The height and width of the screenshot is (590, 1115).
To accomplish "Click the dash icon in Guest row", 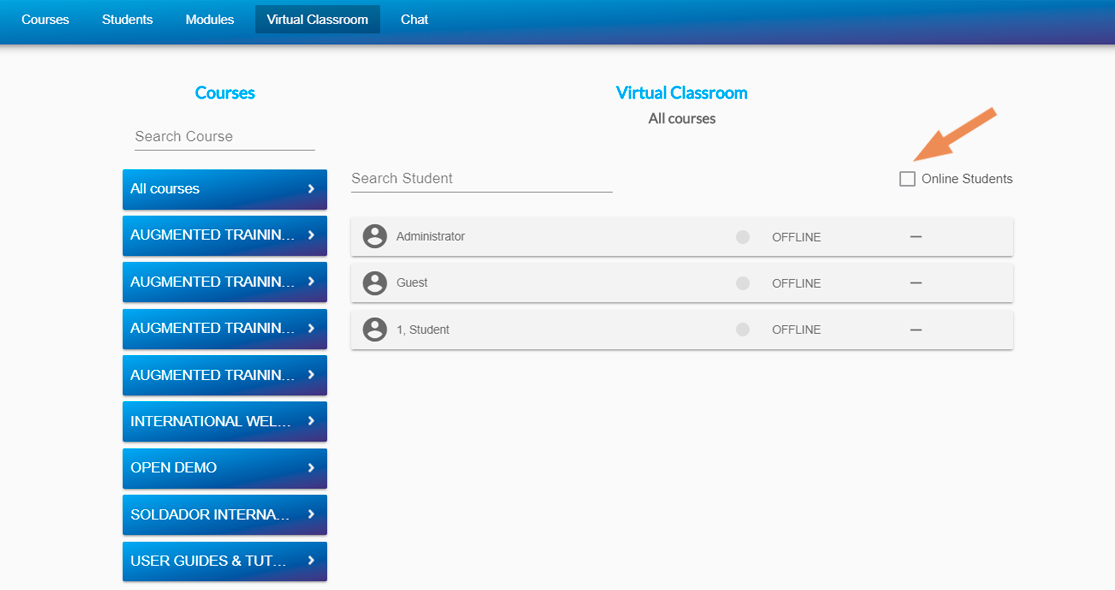I will (915, 283).
